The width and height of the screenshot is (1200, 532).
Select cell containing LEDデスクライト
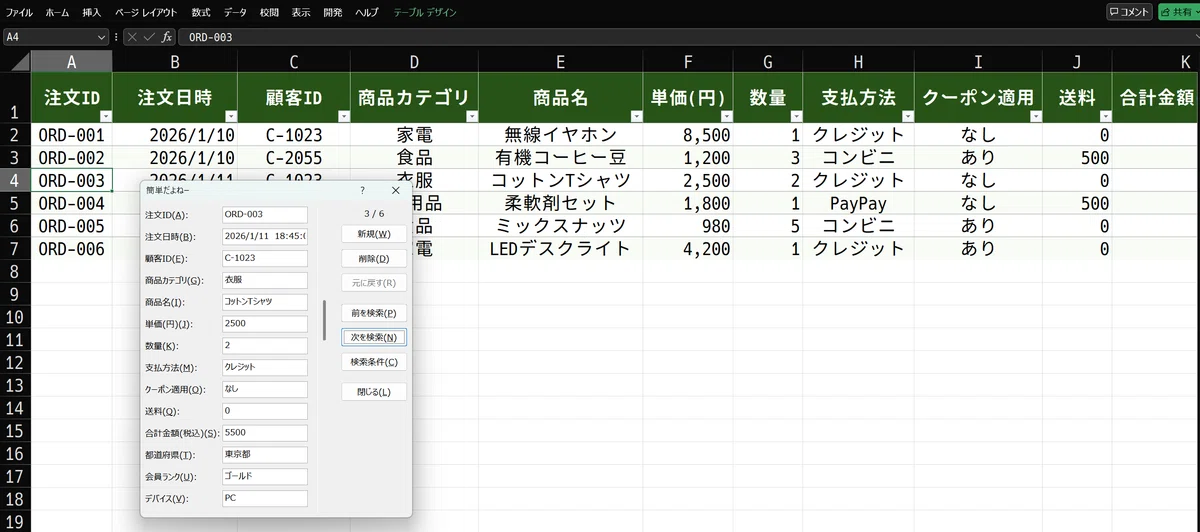[560, 249]
